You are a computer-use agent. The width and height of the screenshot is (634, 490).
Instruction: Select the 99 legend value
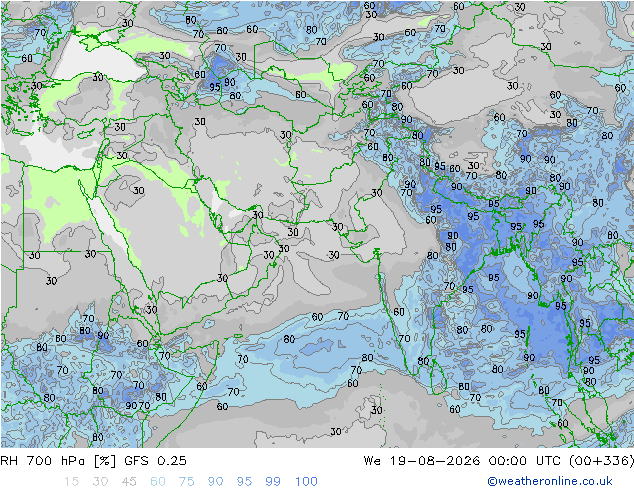(x=273, y=481)
